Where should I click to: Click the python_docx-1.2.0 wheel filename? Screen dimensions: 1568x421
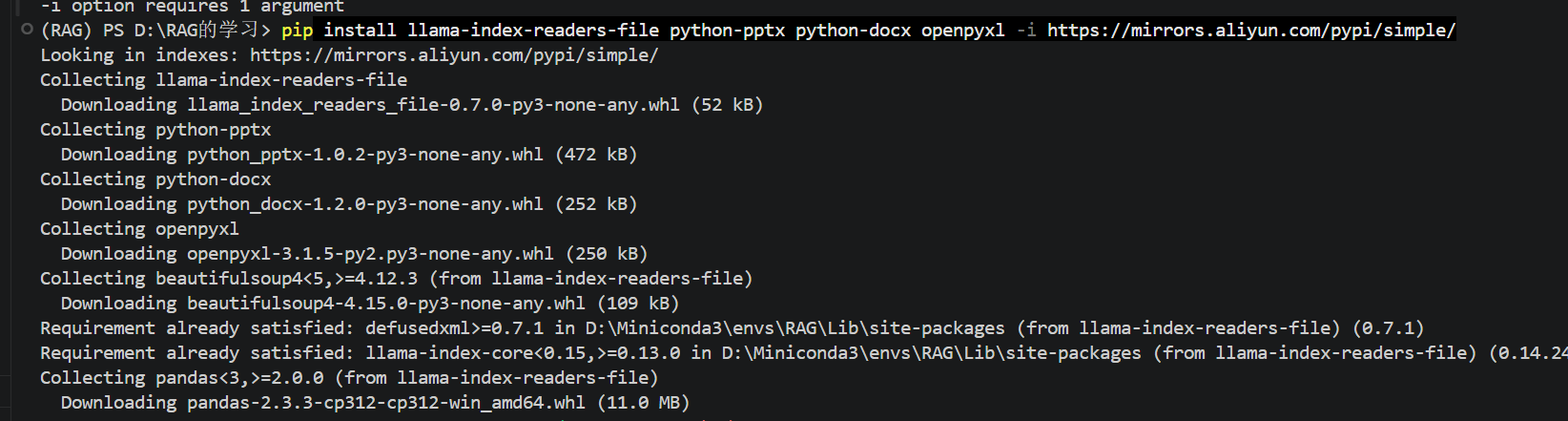pyautogui.click(x=365, y=204)
